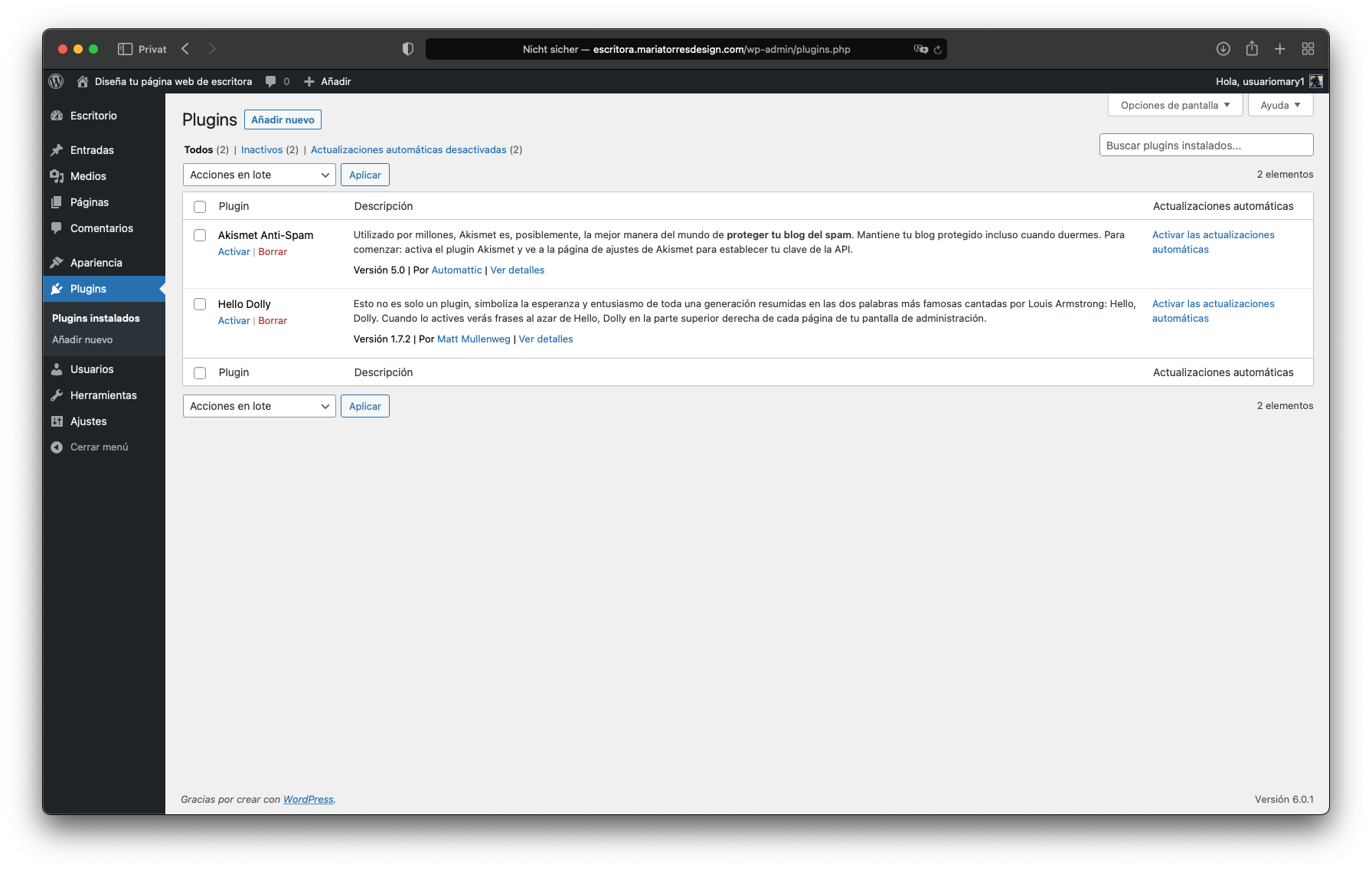The height and width of the screenshot is (871, 1372).
Task: Open the Herramientas menu item
Action: (104, 395)
